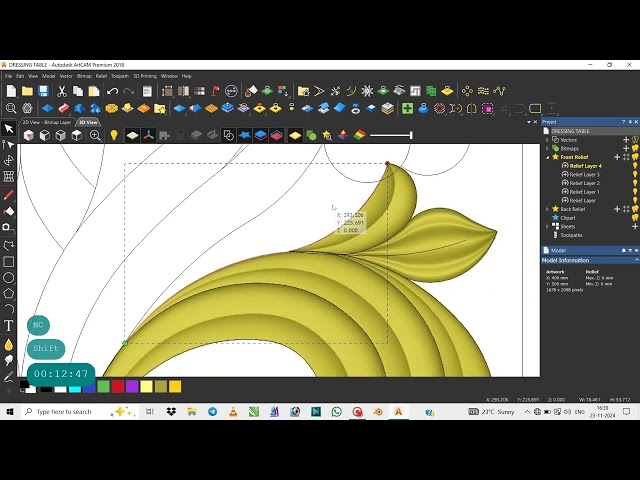Screen dimensions: 640x480
Task: Select the water drop smudge tool
Action: coord(9,345)
